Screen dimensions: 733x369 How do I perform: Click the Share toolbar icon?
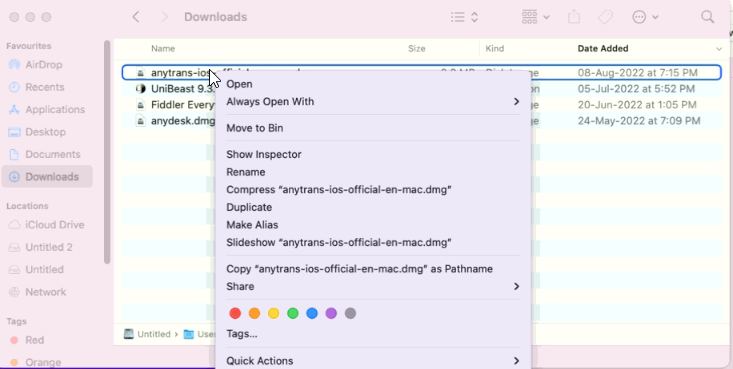[x=574, y=17]
